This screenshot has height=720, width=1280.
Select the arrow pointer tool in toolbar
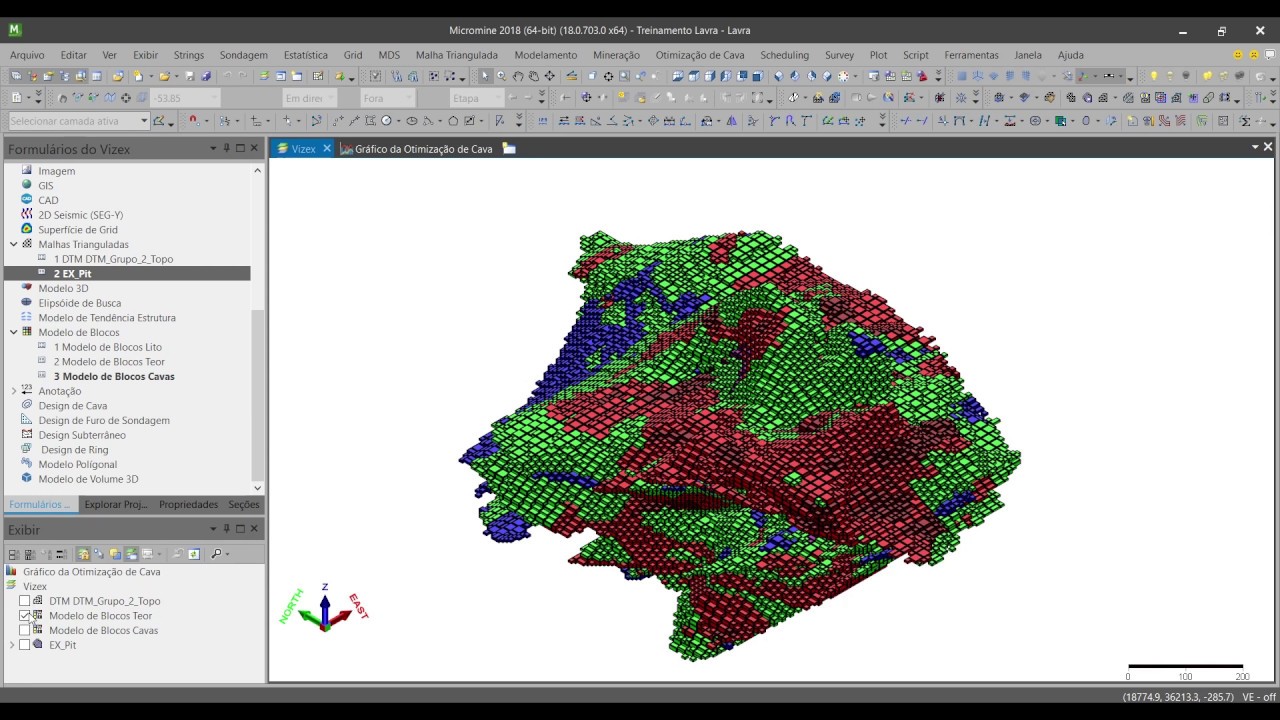[485, 76]
